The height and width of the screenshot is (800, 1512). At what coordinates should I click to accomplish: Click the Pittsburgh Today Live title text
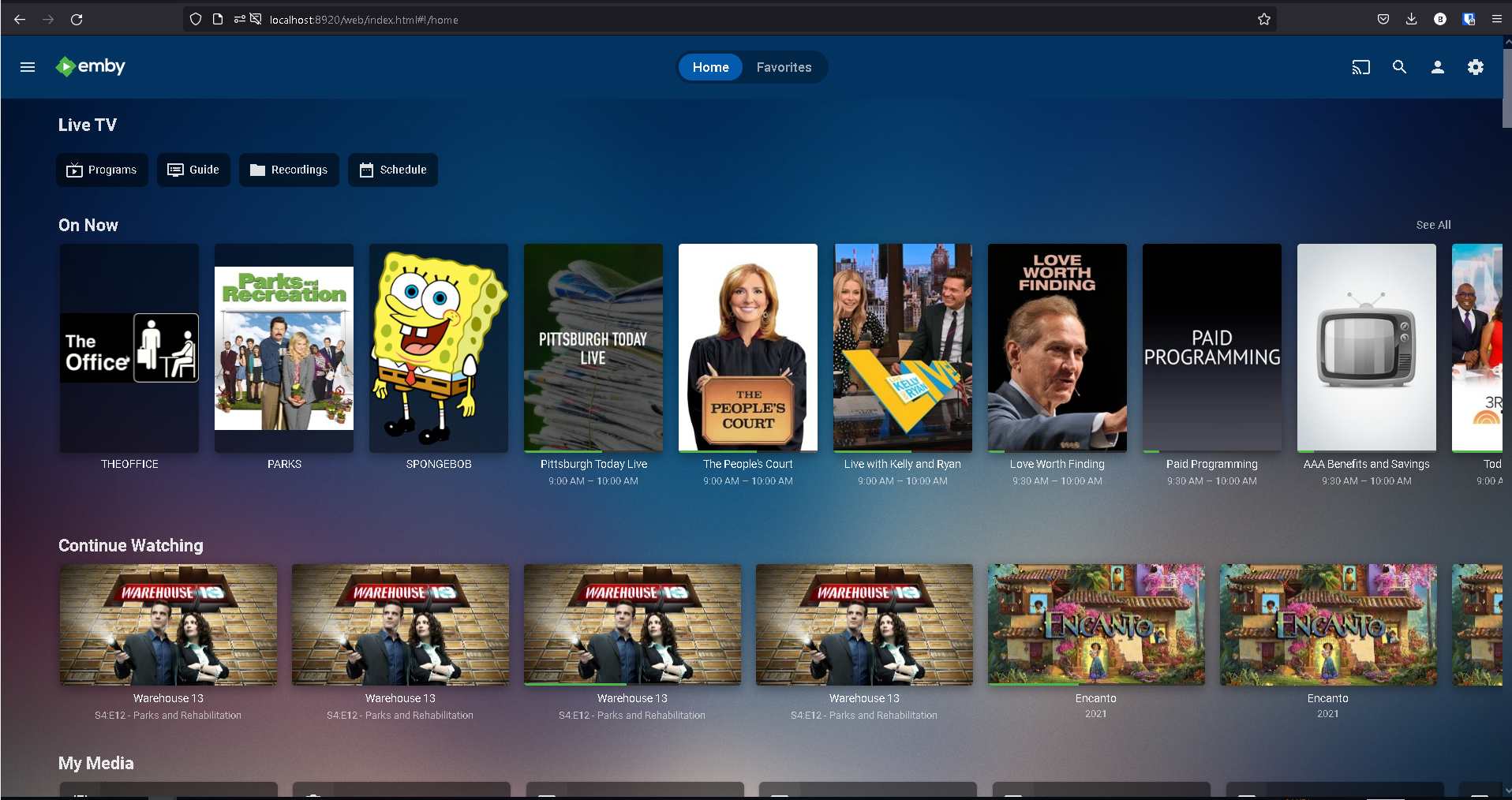[x=593, y=464]
